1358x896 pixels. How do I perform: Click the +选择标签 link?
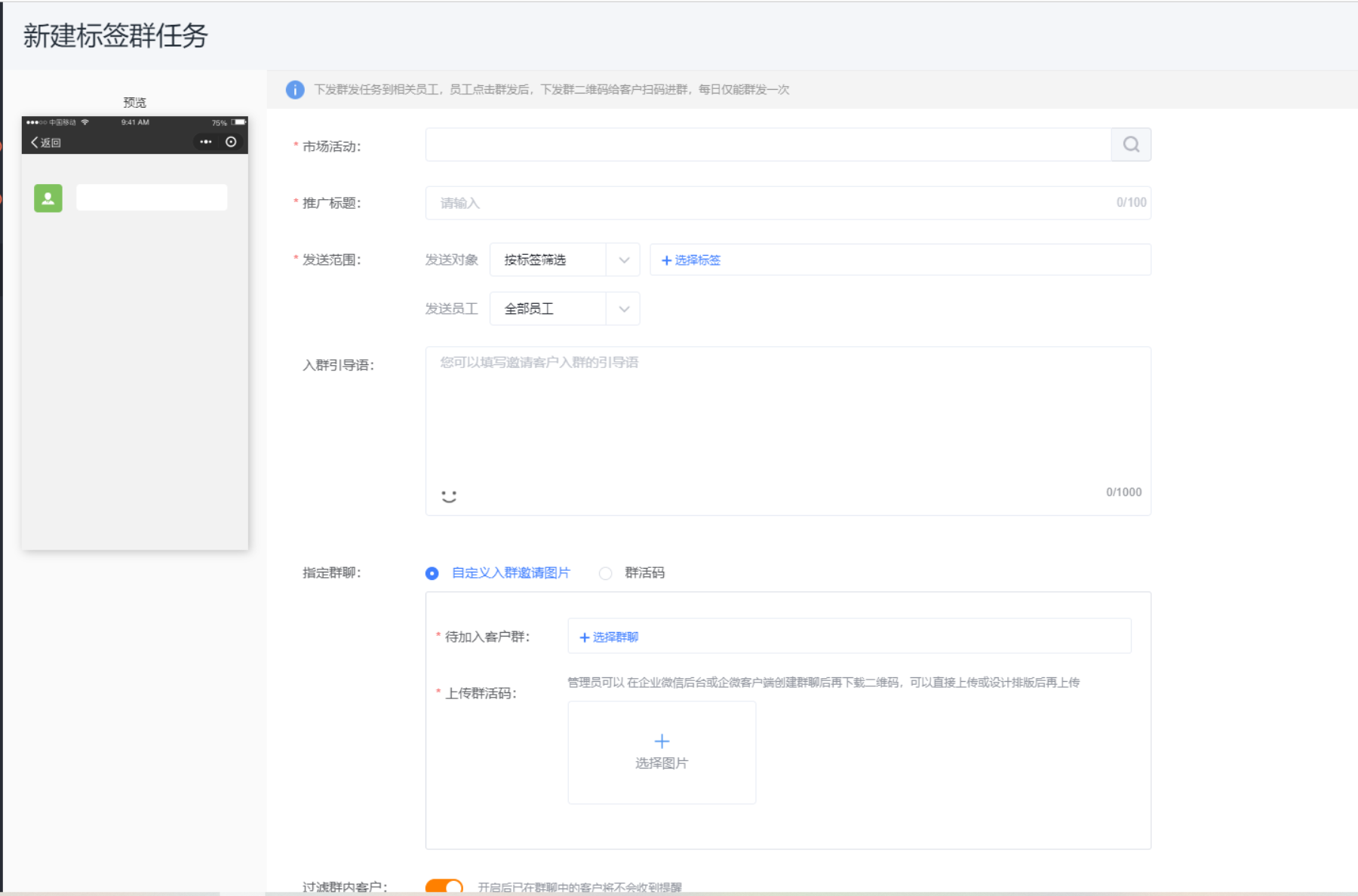click(691, 260)
